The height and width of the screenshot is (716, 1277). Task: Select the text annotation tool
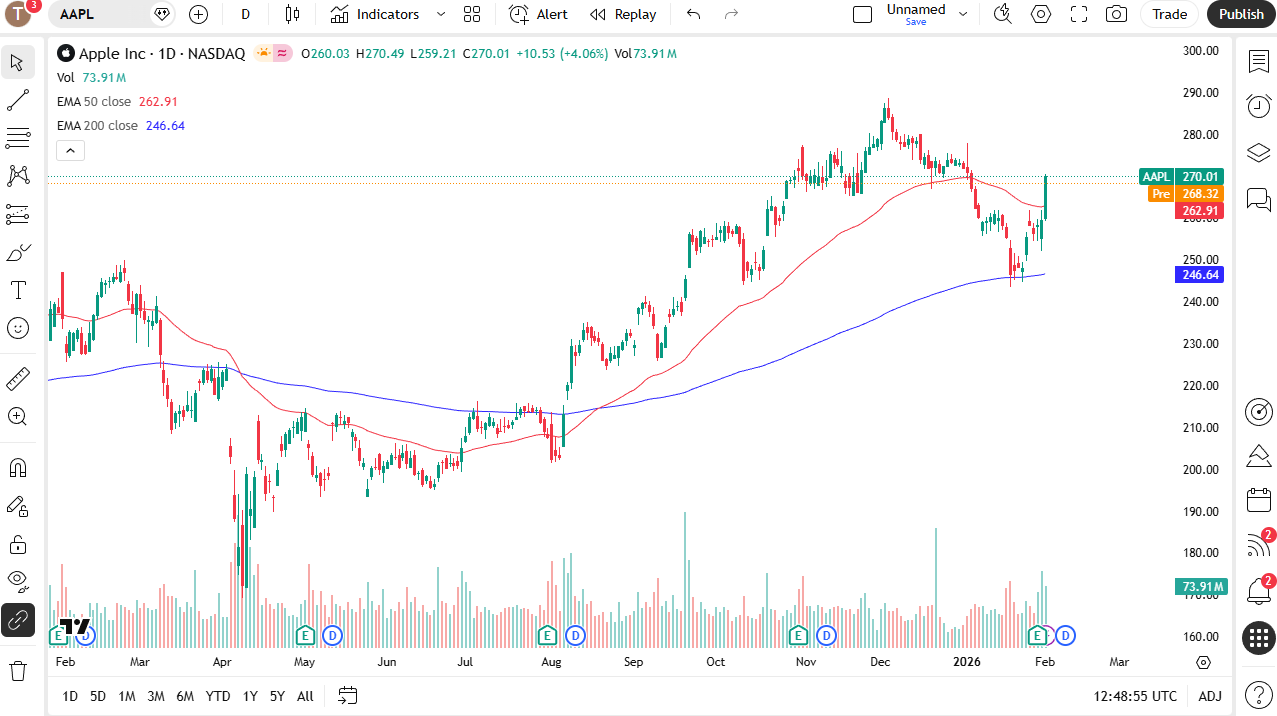pyautogui.click(x=17, y=290)
